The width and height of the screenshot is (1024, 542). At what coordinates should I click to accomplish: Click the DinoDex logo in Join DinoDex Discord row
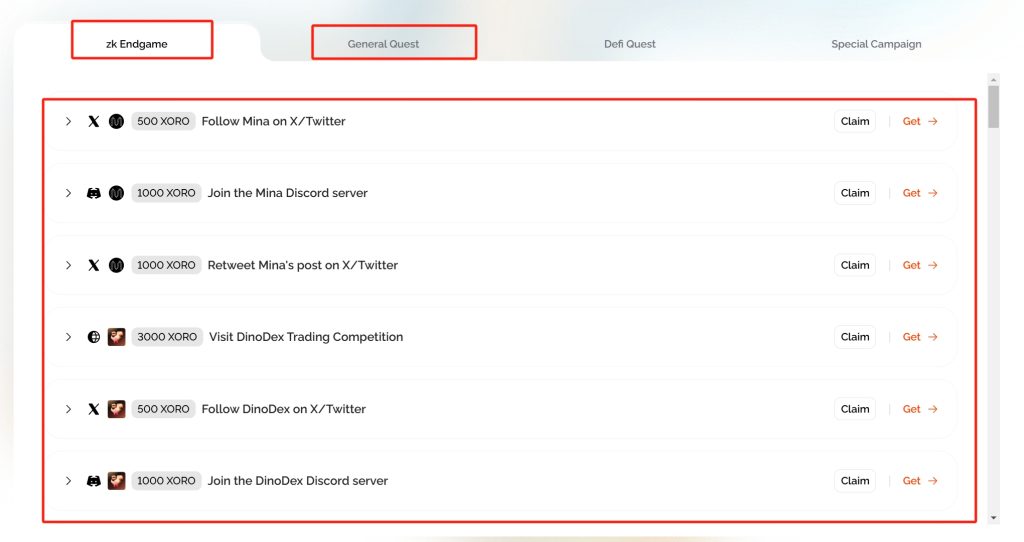[116, 481]
